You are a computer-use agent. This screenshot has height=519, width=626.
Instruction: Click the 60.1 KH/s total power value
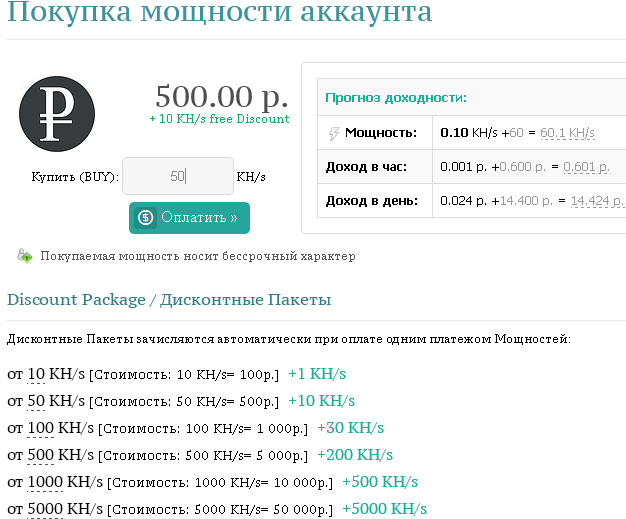click(567, 133)
